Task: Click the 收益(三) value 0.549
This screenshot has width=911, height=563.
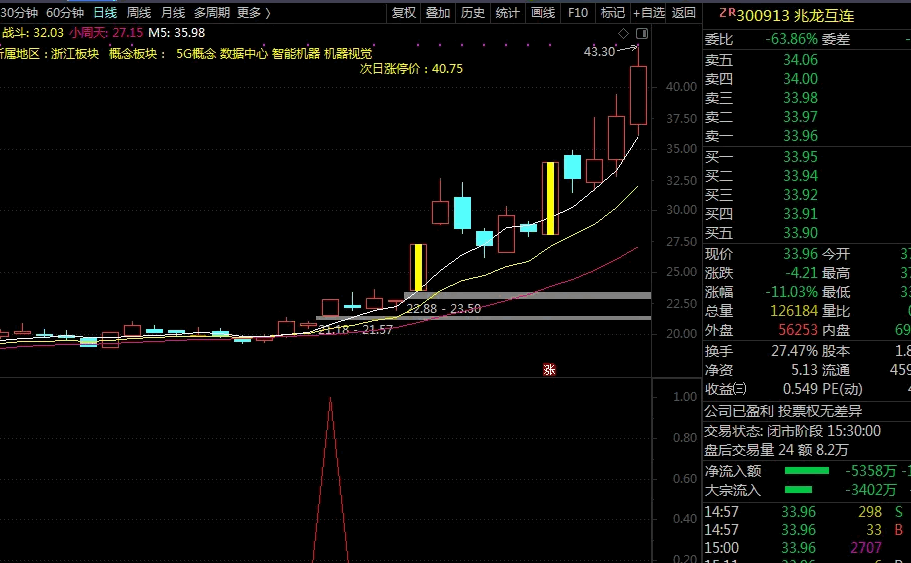Action: tap(800, 389)
